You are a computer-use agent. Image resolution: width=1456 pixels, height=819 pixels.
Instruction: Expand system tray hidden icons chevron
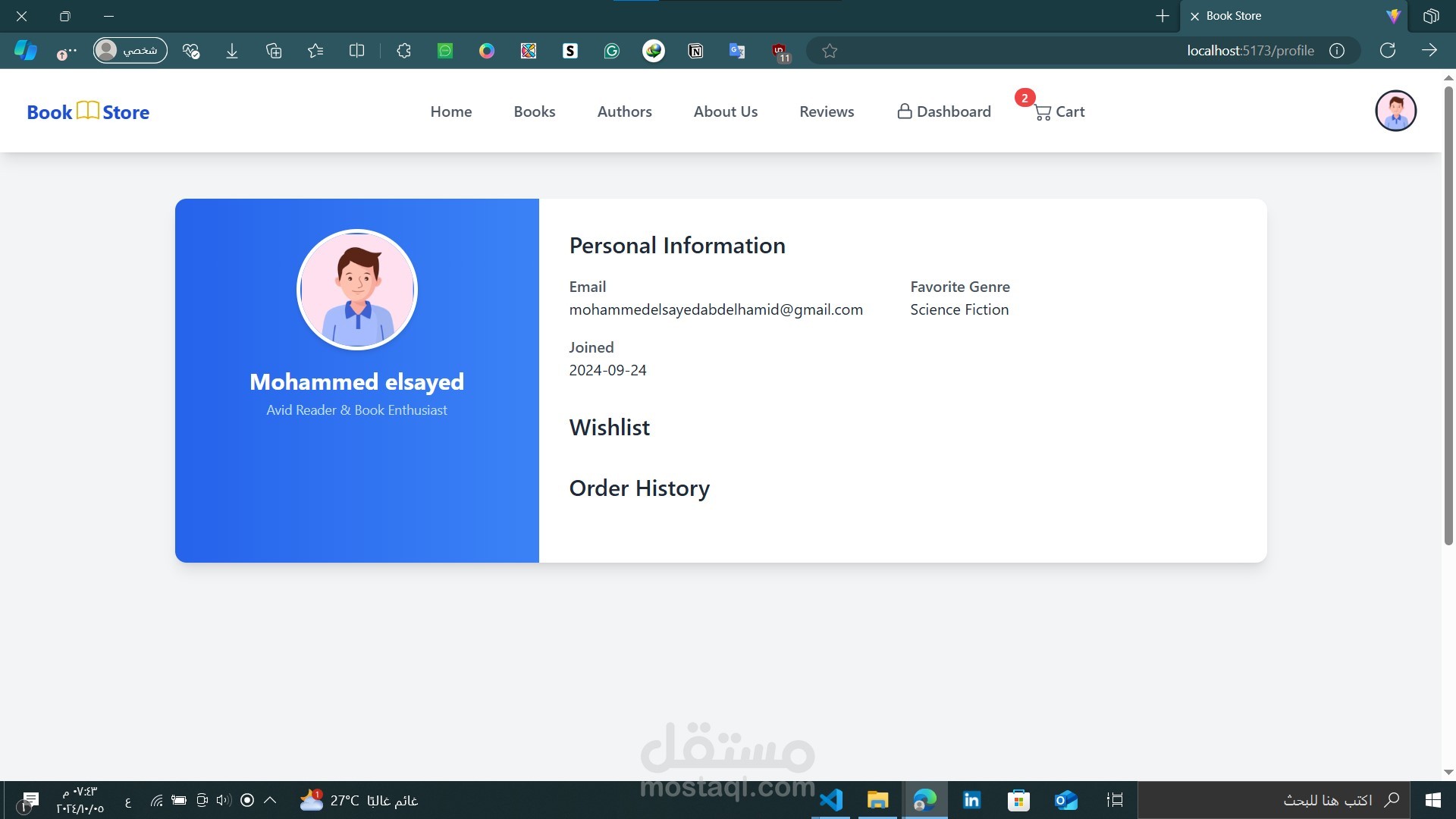270,800
